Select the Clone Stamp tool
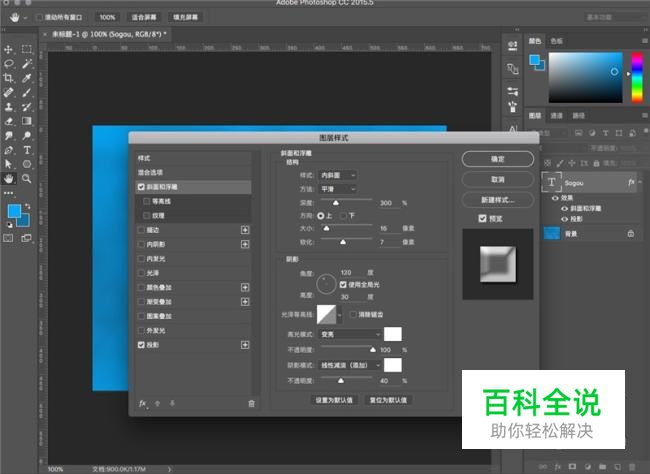 click(8, 107)
